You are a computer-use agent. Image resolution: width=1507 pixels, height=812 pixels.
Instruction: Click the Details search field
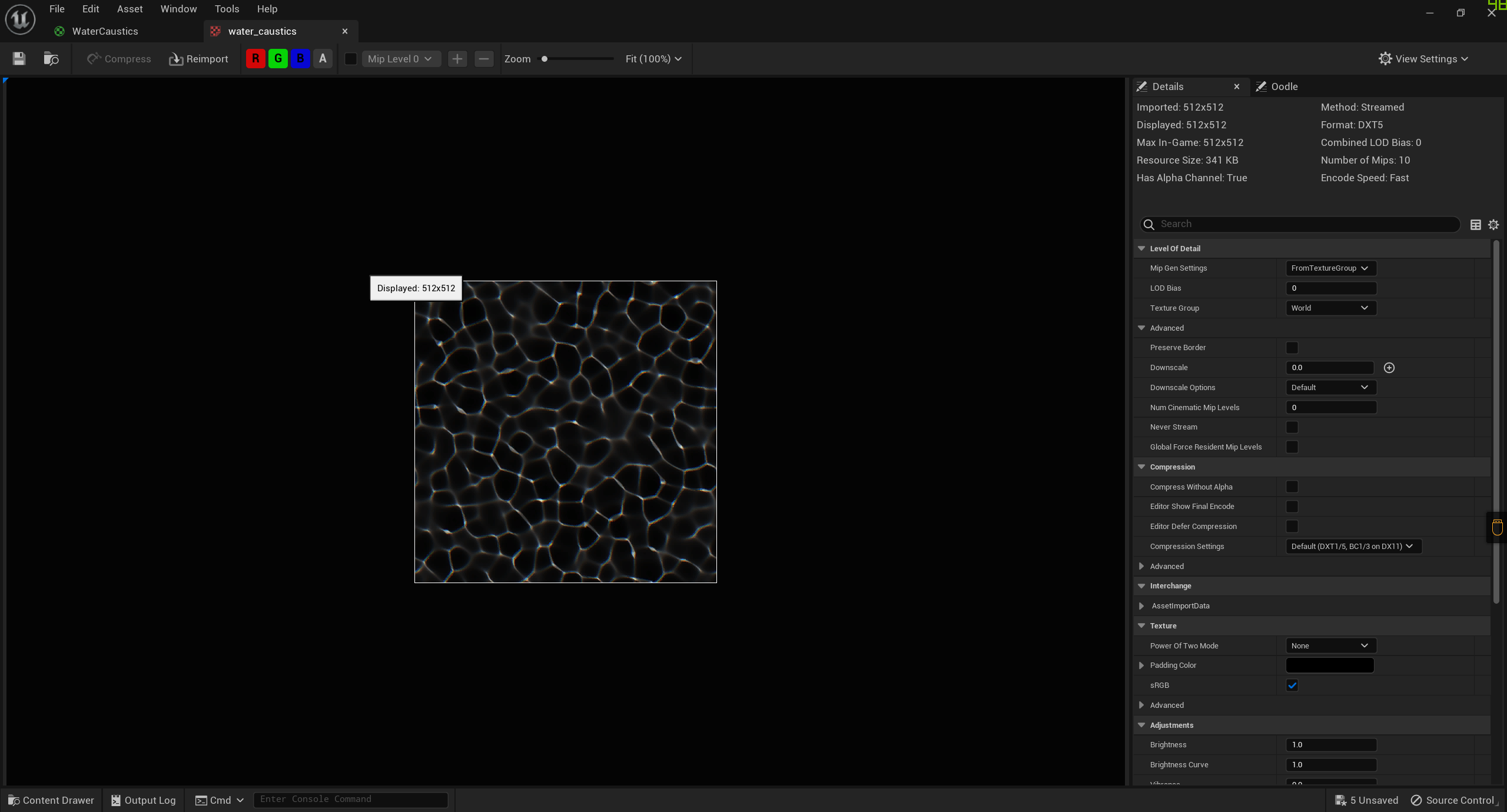point(1300,224)
